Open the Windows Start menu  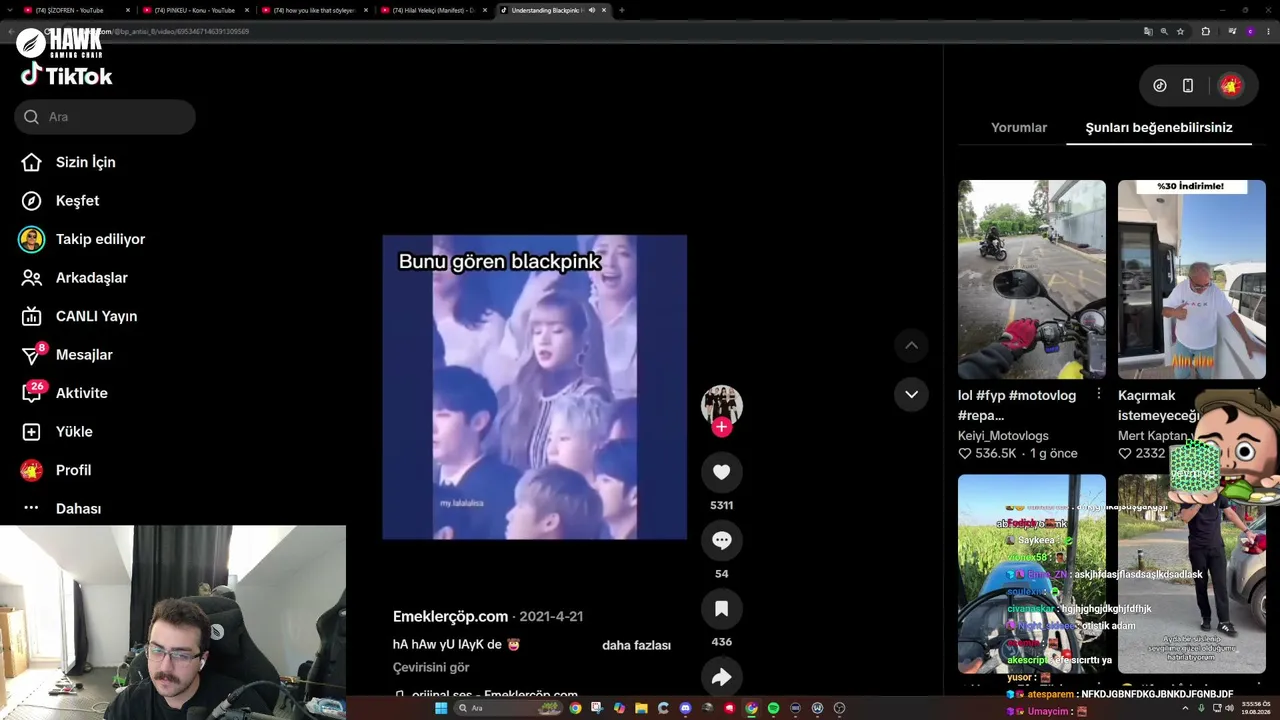[x=440, y=708]
